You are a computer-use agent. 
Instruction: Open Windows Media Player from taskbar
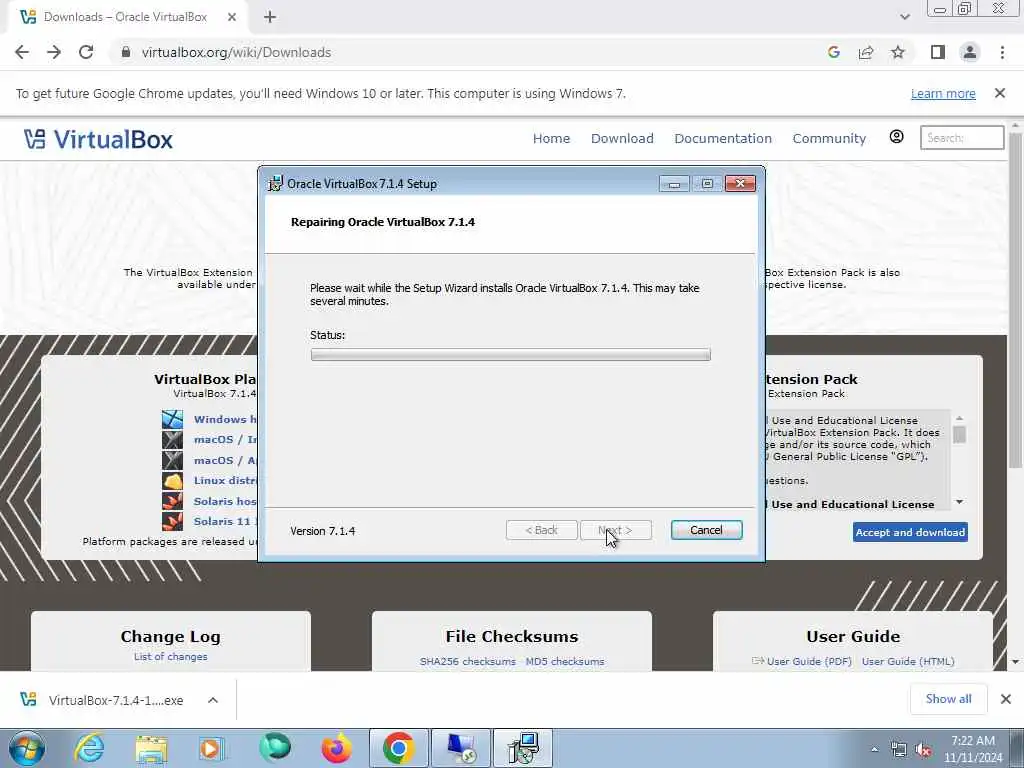click(x=212, y=748)
